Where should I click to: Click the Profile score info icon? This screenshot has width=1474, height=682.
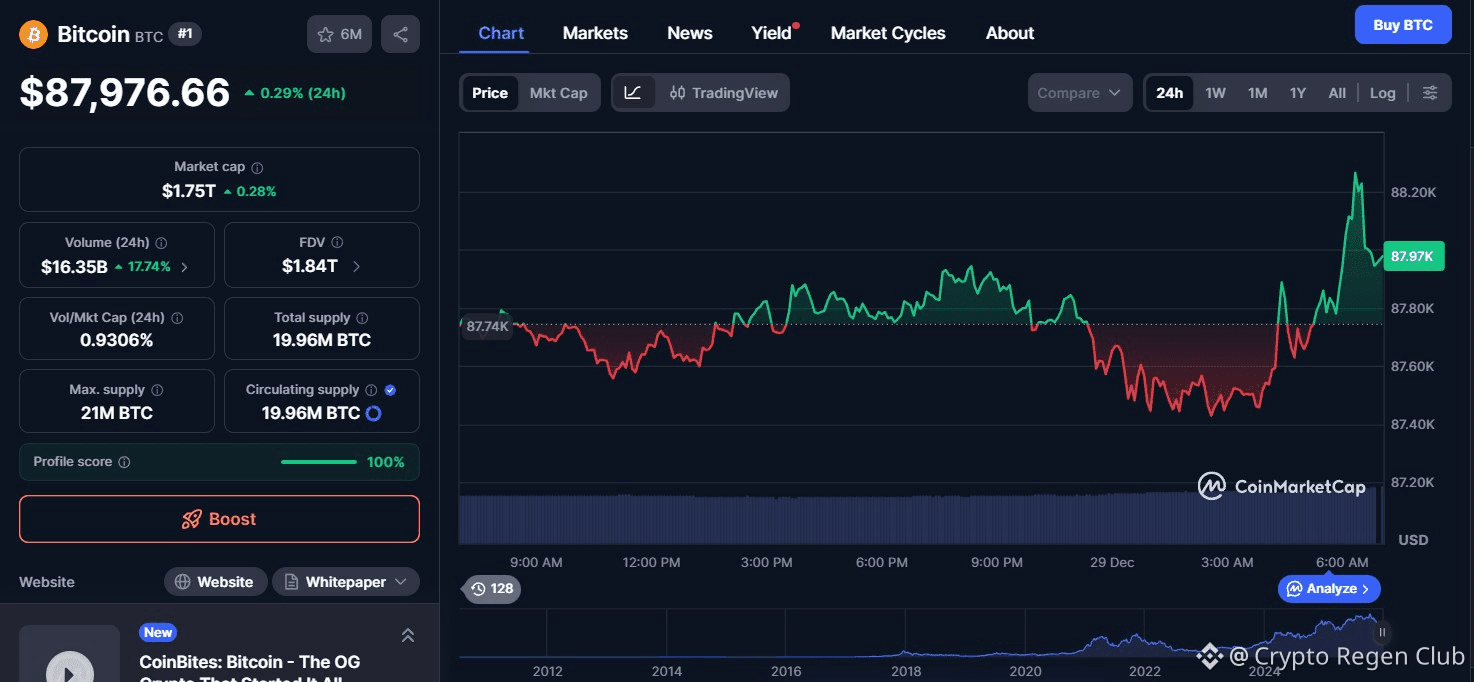125,462
